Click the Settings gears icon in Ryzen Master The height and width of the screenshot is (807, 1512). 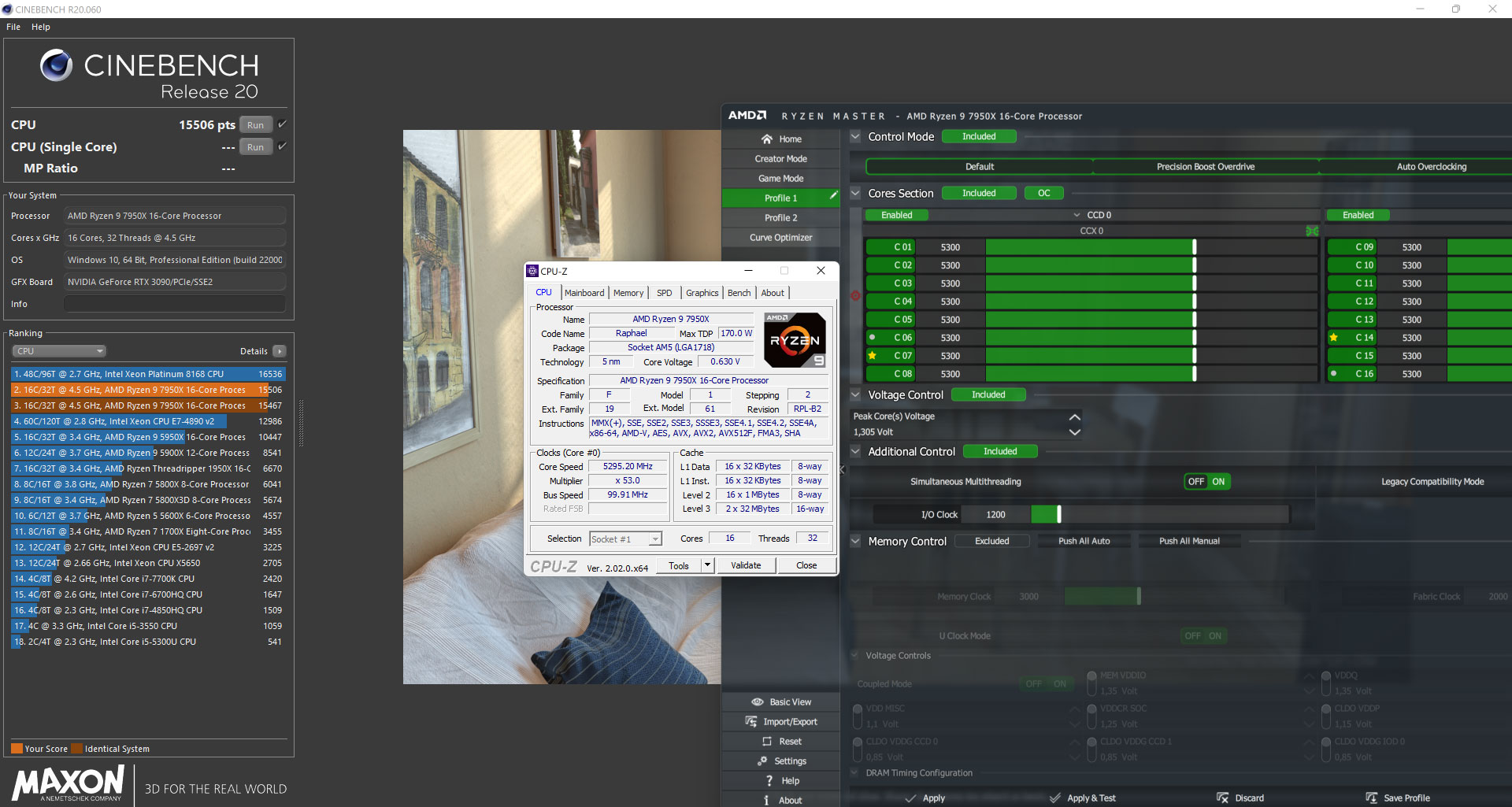[762, 761]
